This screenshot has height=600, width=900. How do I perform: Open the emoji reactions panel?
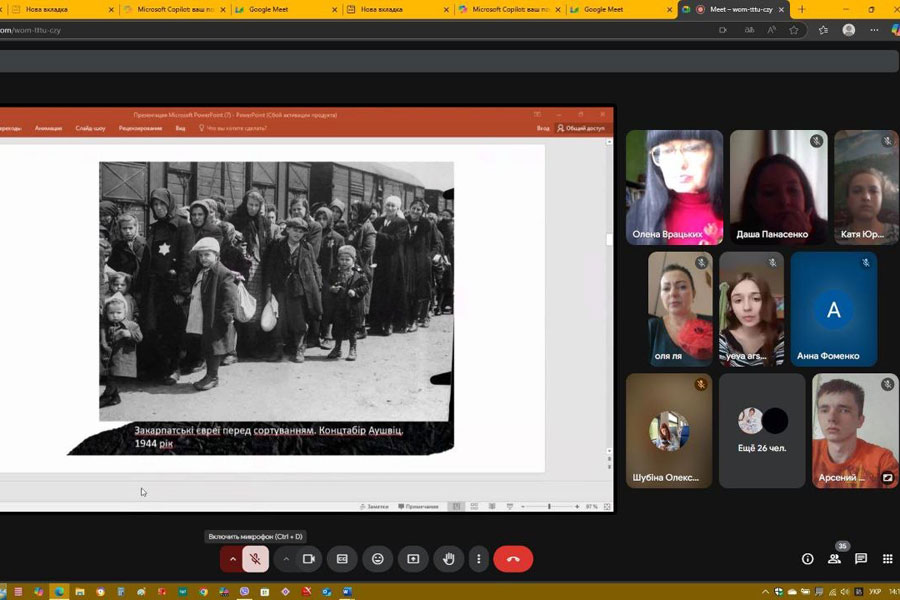click(377, 559)
